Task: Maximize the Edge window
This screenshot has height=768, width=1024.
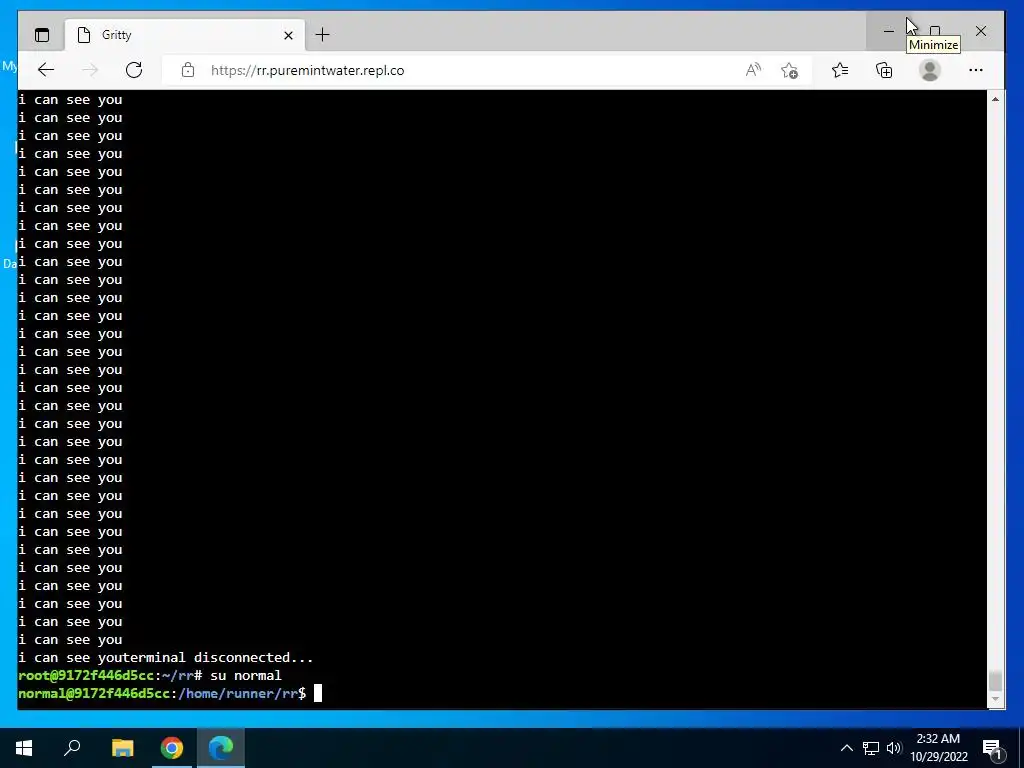Action: pyautogui.click(x=935, y=31)
